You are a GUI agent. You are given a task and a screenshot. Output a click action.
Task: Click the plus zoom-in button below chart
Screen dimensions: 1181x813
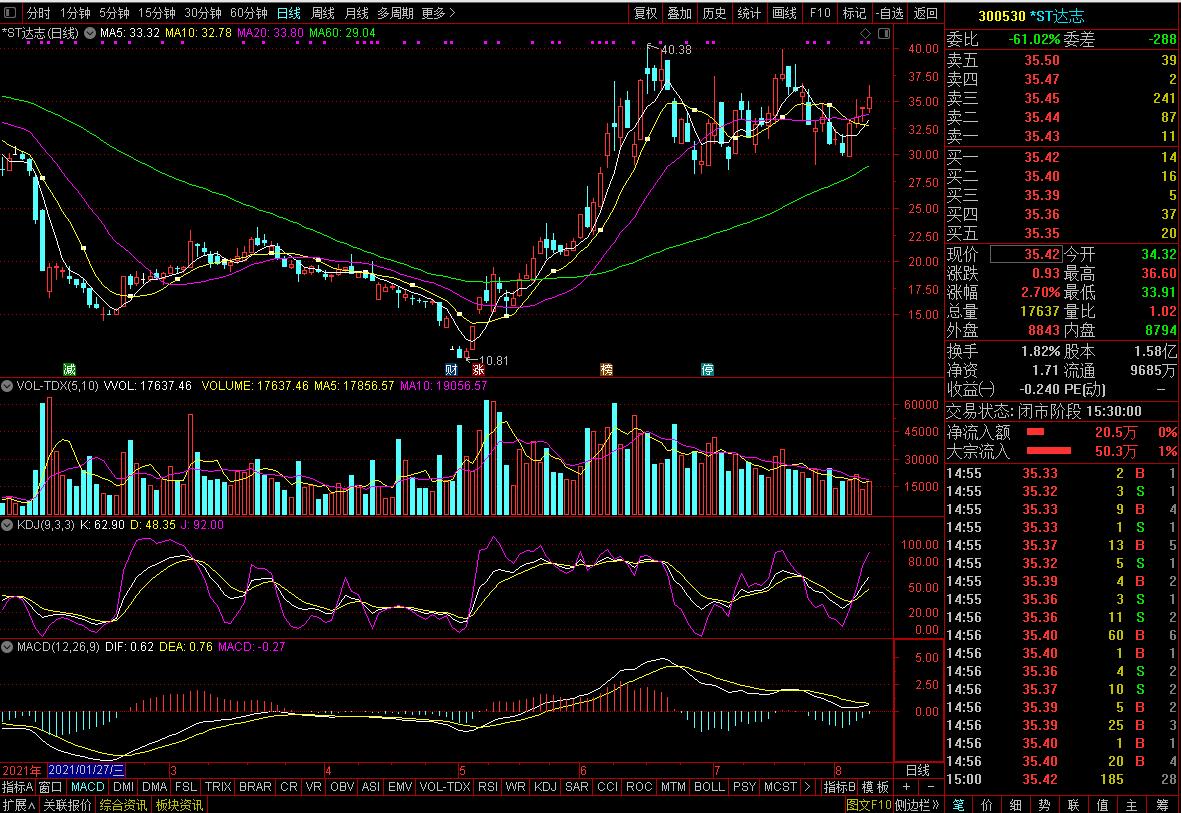pos(905,787)
